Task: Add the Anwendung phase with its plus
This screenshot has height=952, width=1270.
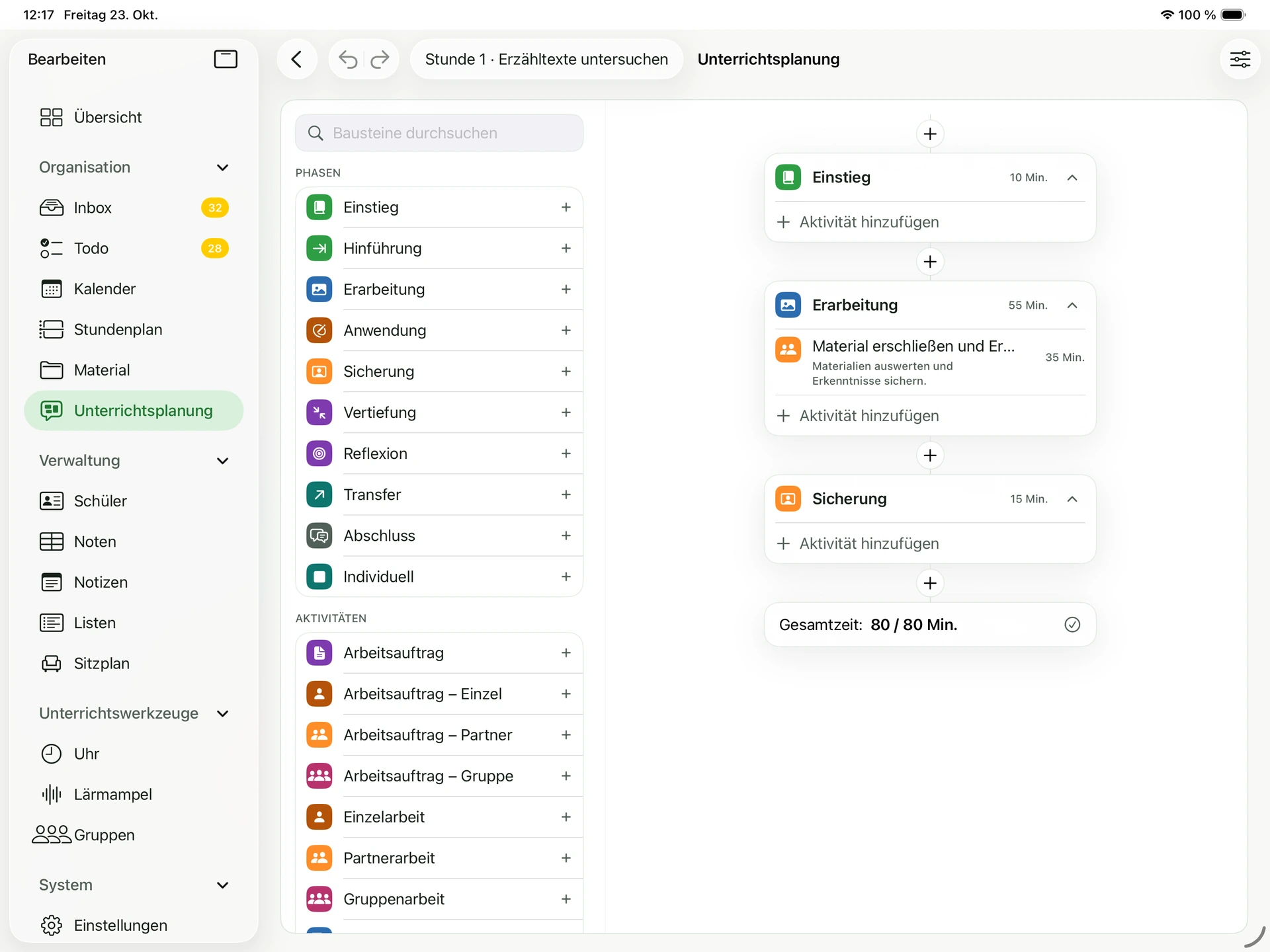Action: pos(566,331)
